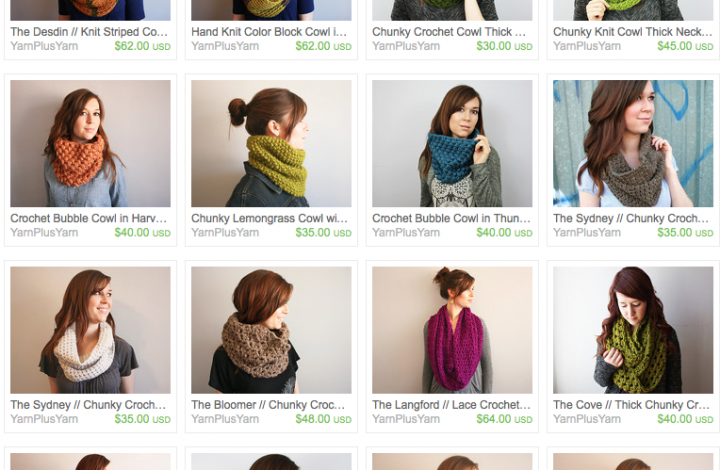Image resolution: width=720 pixels, height=470 pixels.
Task: Click 'Chunky Knit Cowl Thick Neck' title
Action: tap(633, 32)
